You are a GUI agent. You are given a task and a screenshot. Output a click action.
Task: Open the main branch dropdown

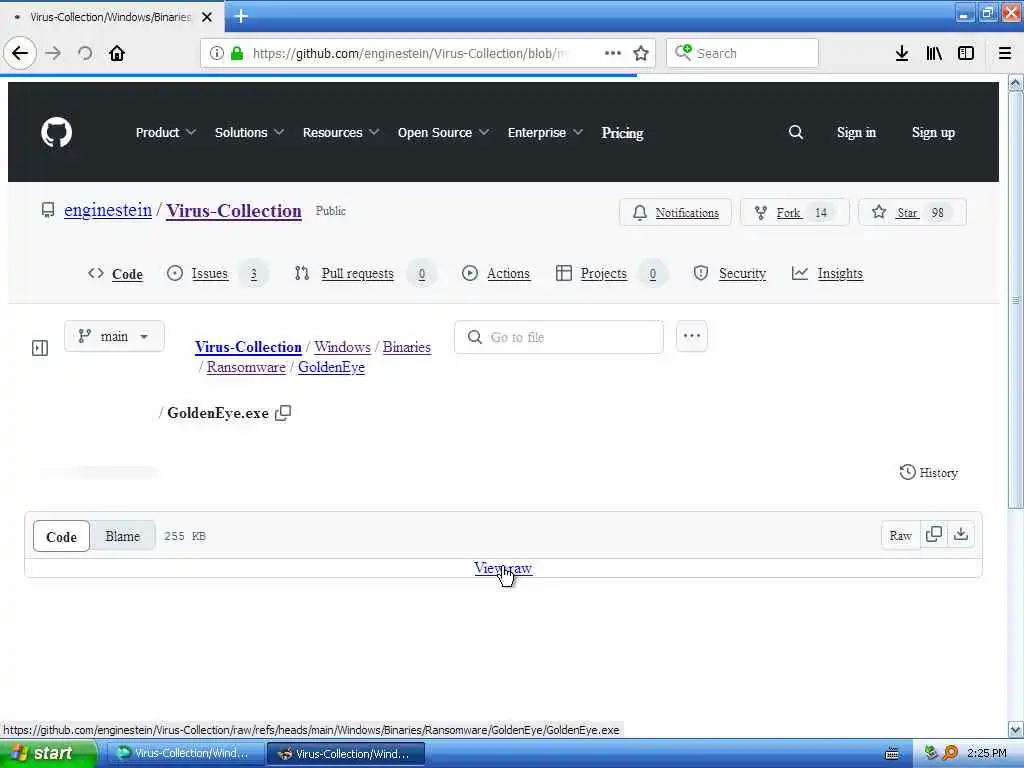[114, 336]
